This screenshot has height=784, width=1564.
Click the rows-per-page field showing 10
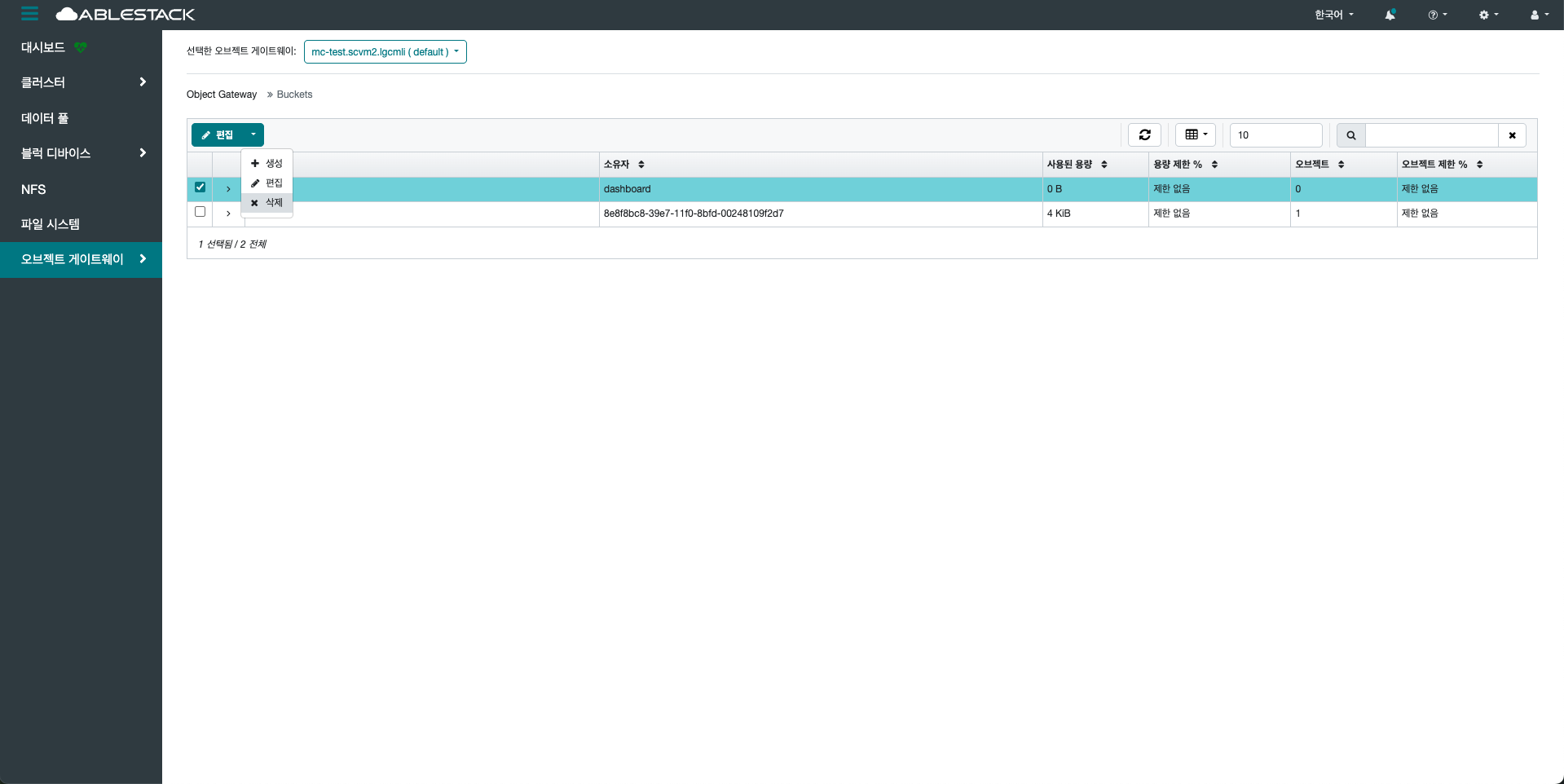pyautogui.click(x=1276, y=135)
